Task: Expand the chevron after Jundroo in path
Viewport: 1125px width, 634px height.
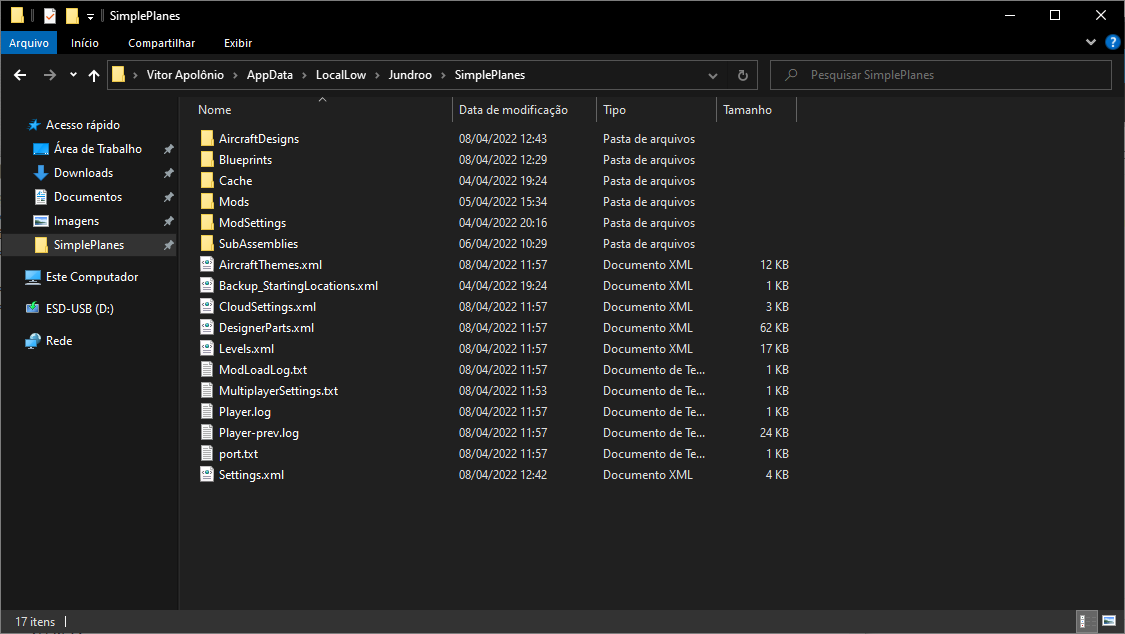Action: click(x=443, y=75)
